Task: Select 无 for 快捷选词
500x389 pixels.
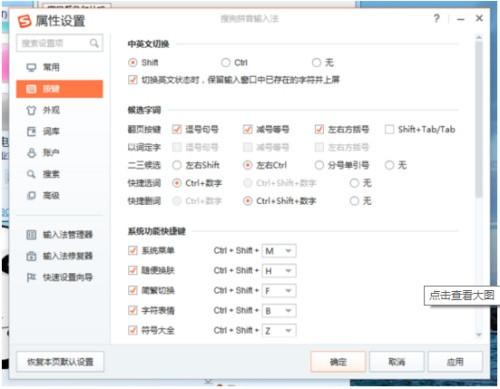Action: point(354,183)
